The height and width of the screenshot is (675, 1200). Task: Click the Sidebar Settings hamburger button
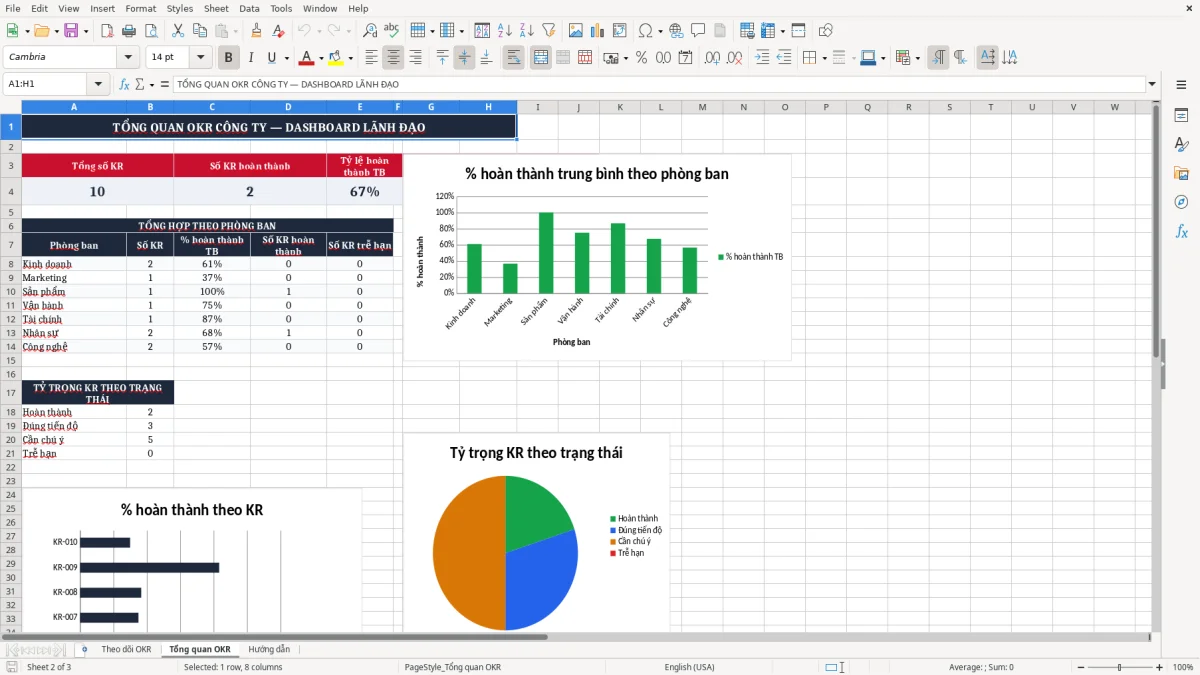1181,84
